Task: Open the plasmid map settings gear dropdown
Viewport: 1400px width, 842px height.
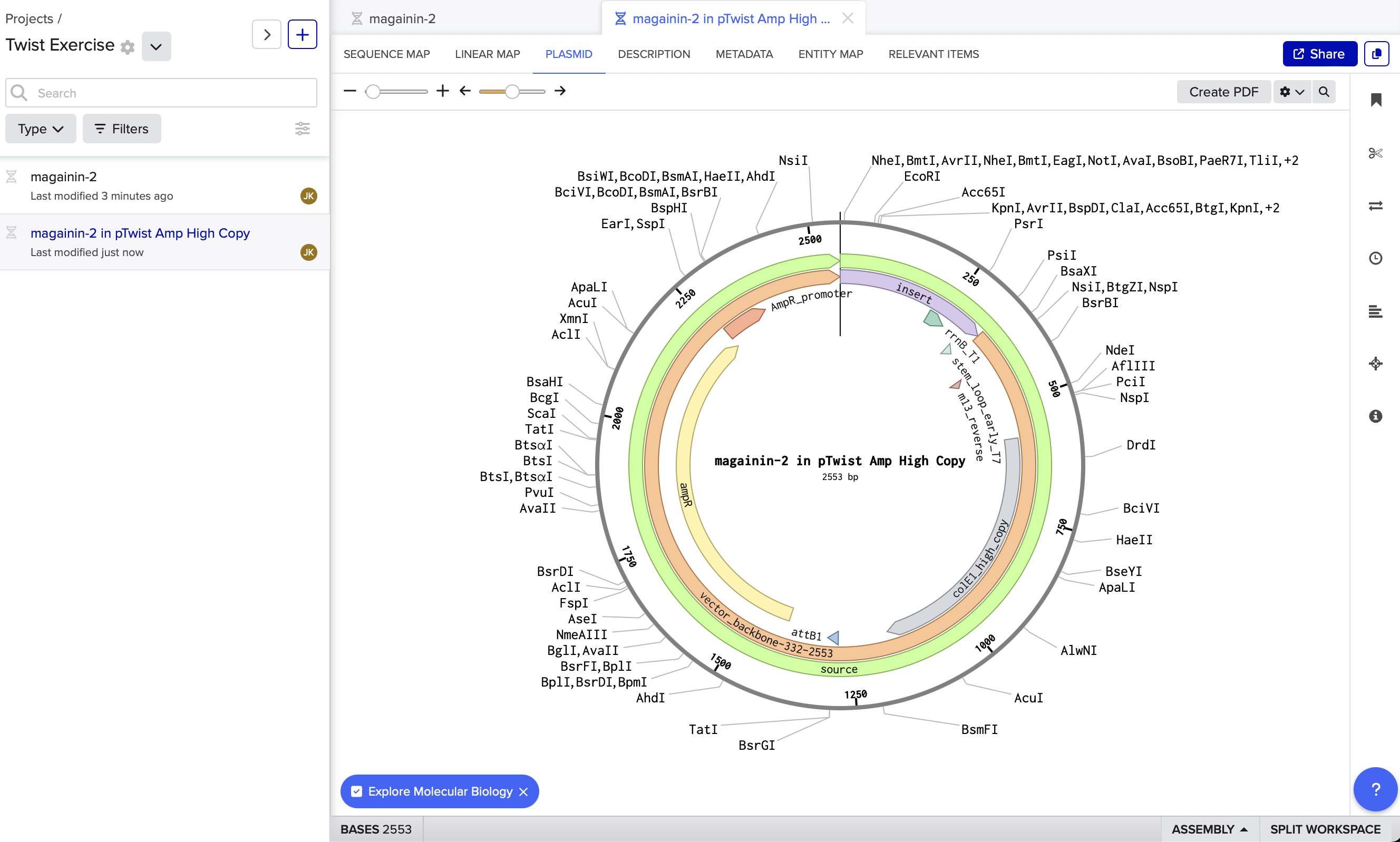Action: pyautogui.click(x=1292, y=92)
